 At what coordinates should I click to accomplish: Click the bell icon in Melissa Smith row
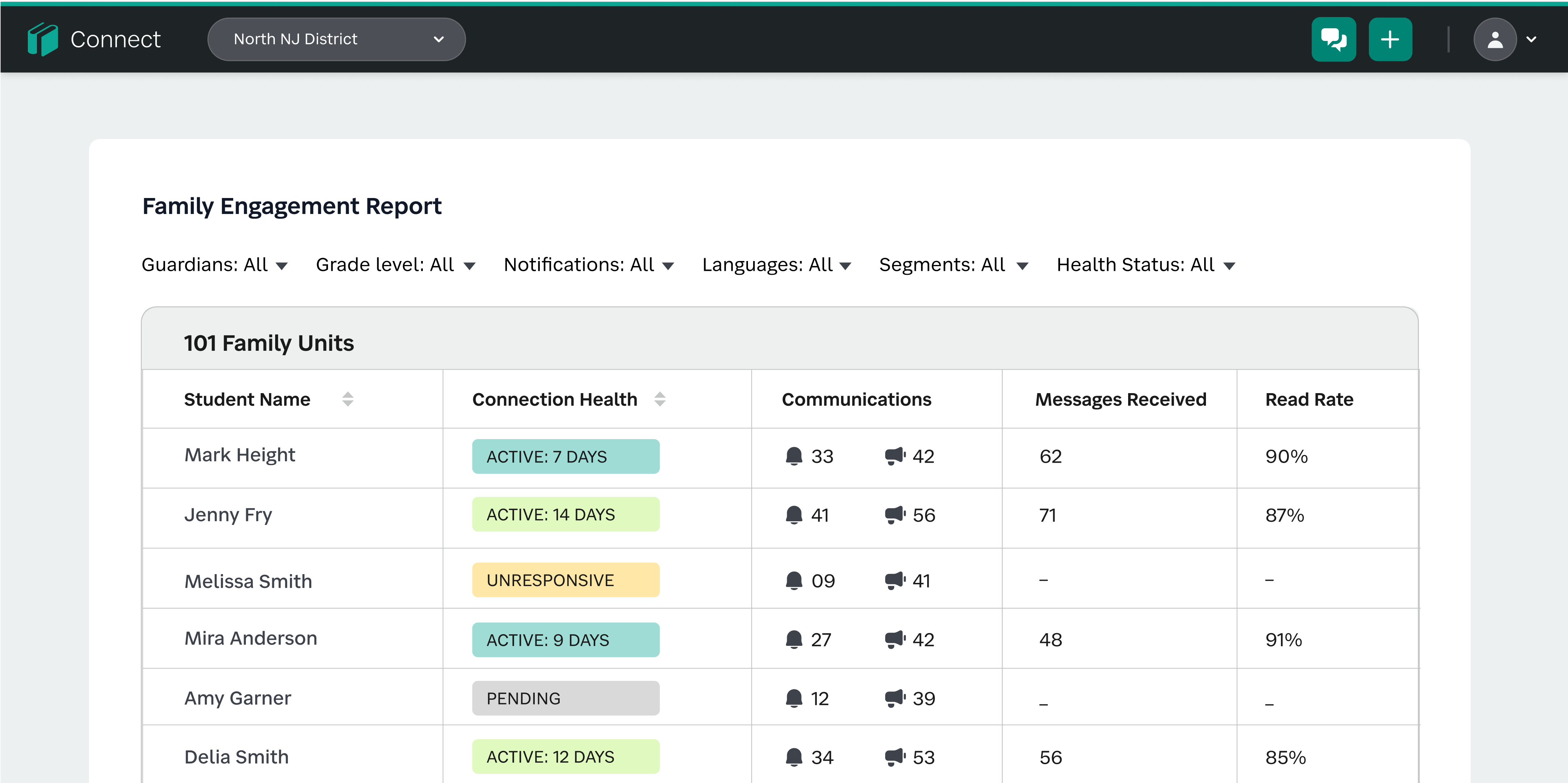794,581
